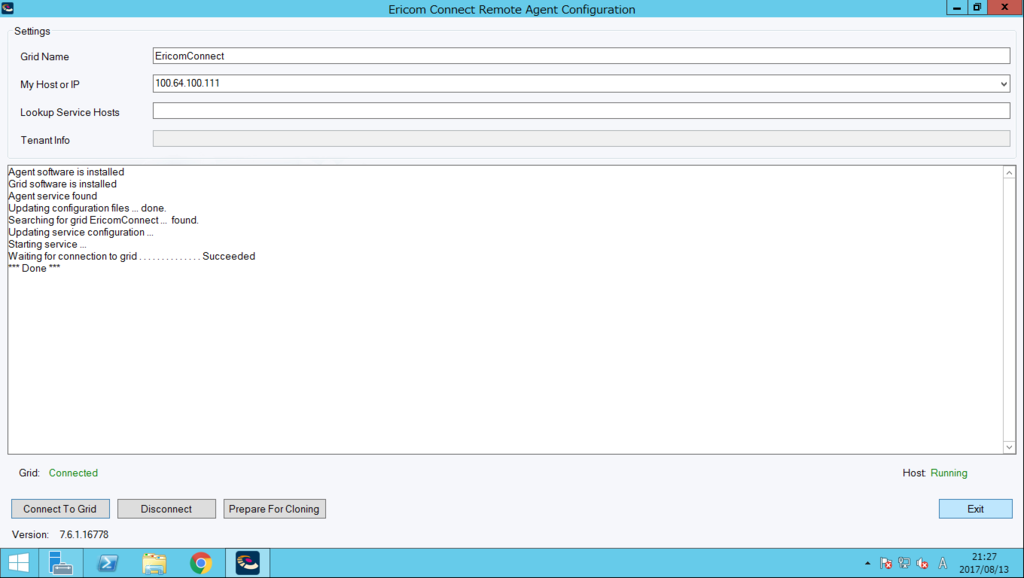The image size is (1024, 578).
Task: Click the app icon in title bar
Action: [x=8, y=8]
